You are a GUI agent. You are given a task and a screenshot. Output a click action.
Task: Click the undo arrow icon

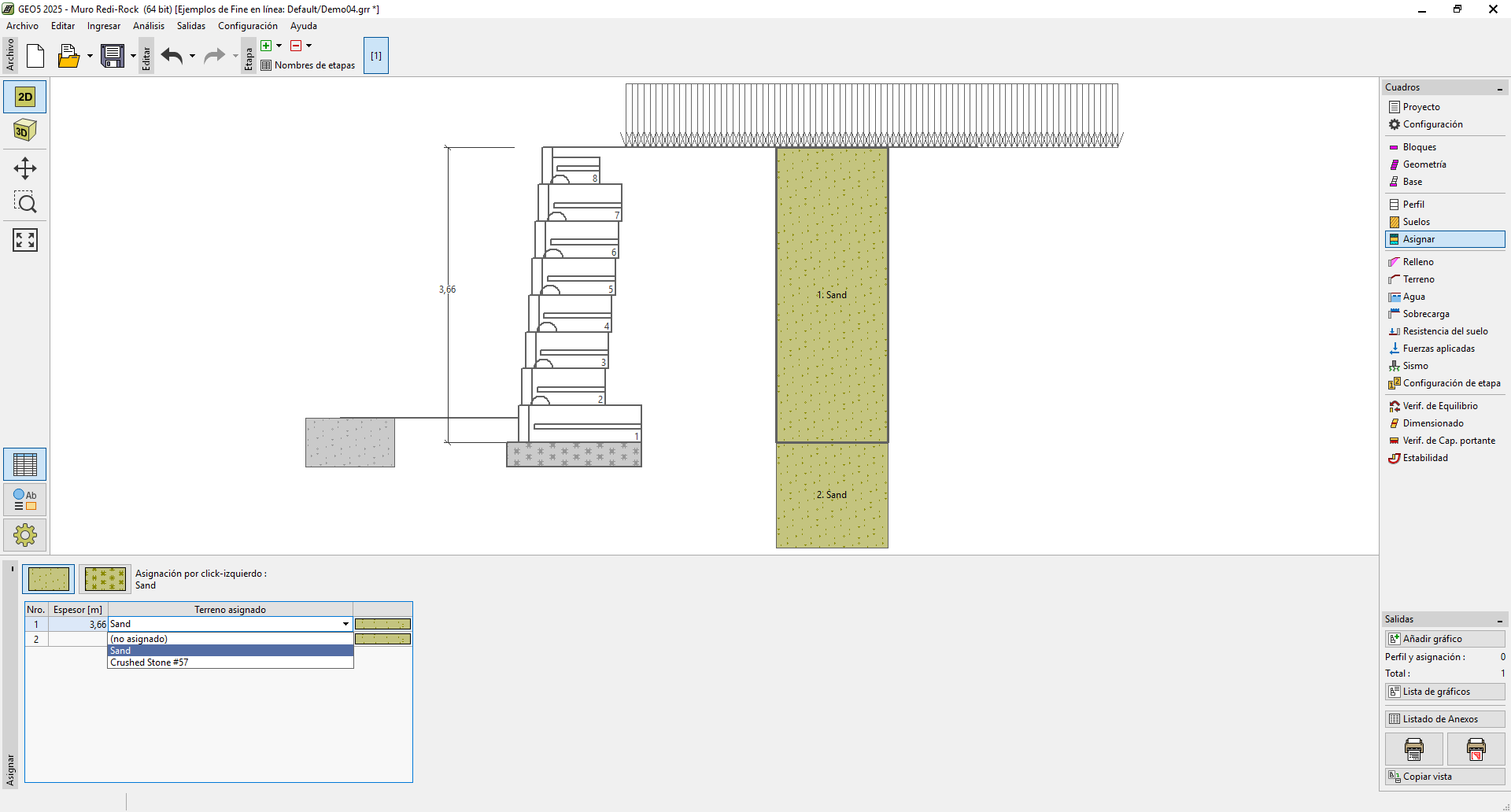(x=172, y=56)
